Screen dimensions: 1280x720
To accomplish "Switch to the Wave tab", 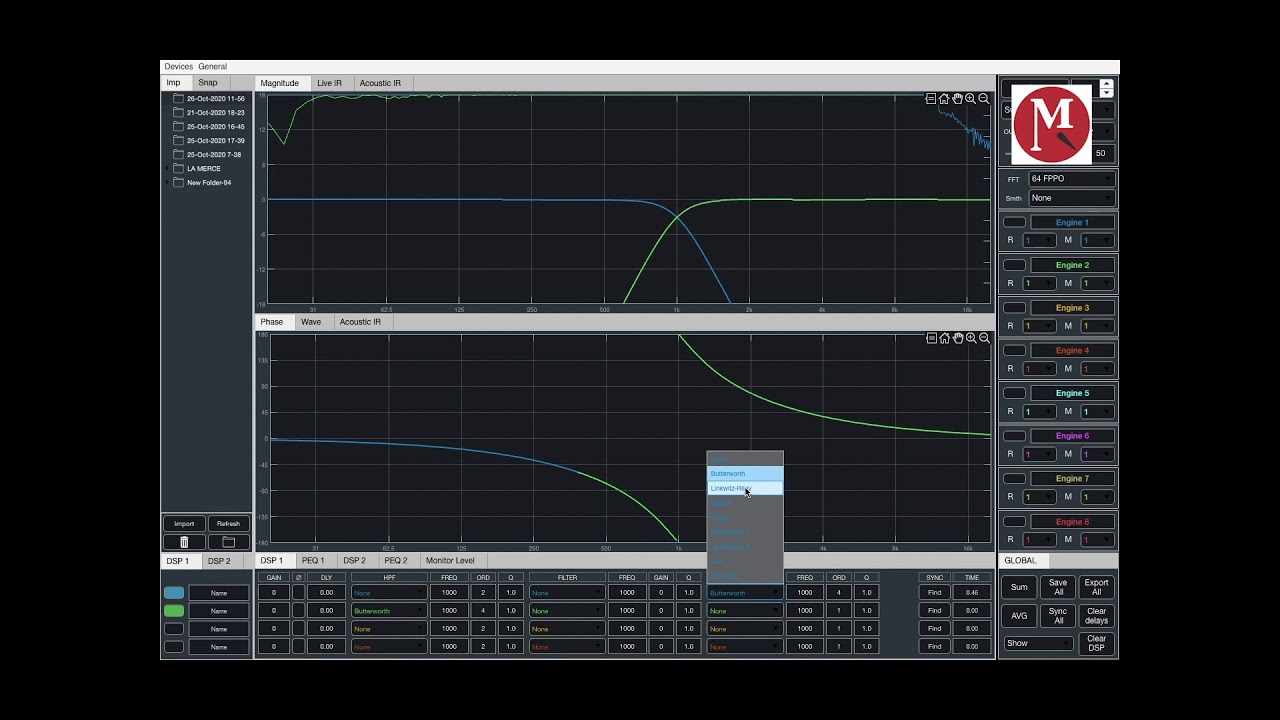I will 311,322.
